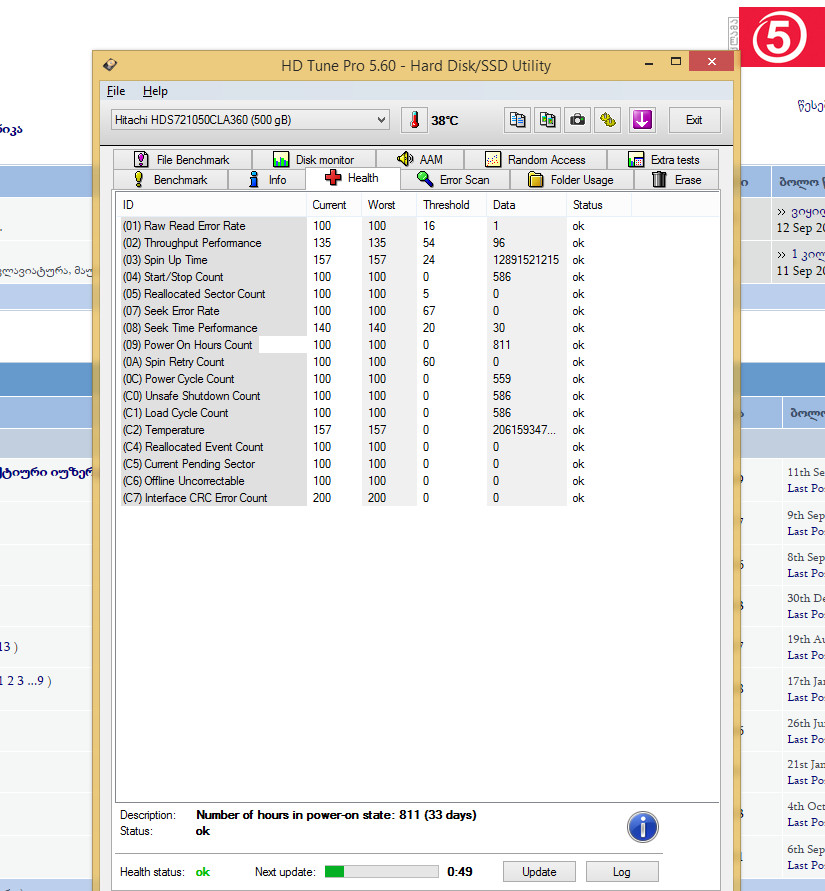Click the copy text to clipboard icon
The height and width of the screenshot is (891, 825).
click(x=517, y=120)
